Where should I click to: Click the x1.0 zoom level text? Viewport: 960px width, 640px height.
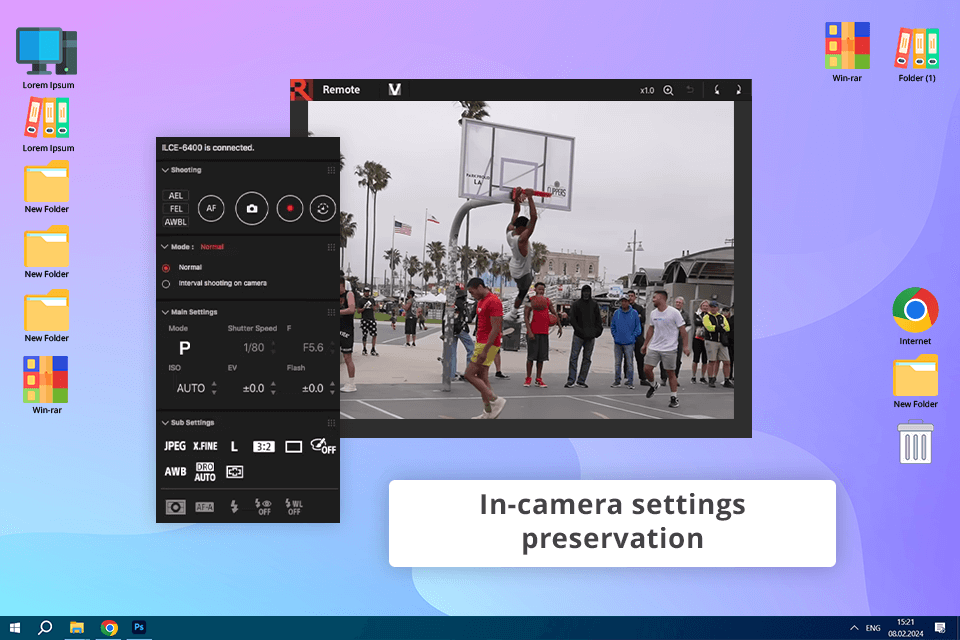(647, 91)
